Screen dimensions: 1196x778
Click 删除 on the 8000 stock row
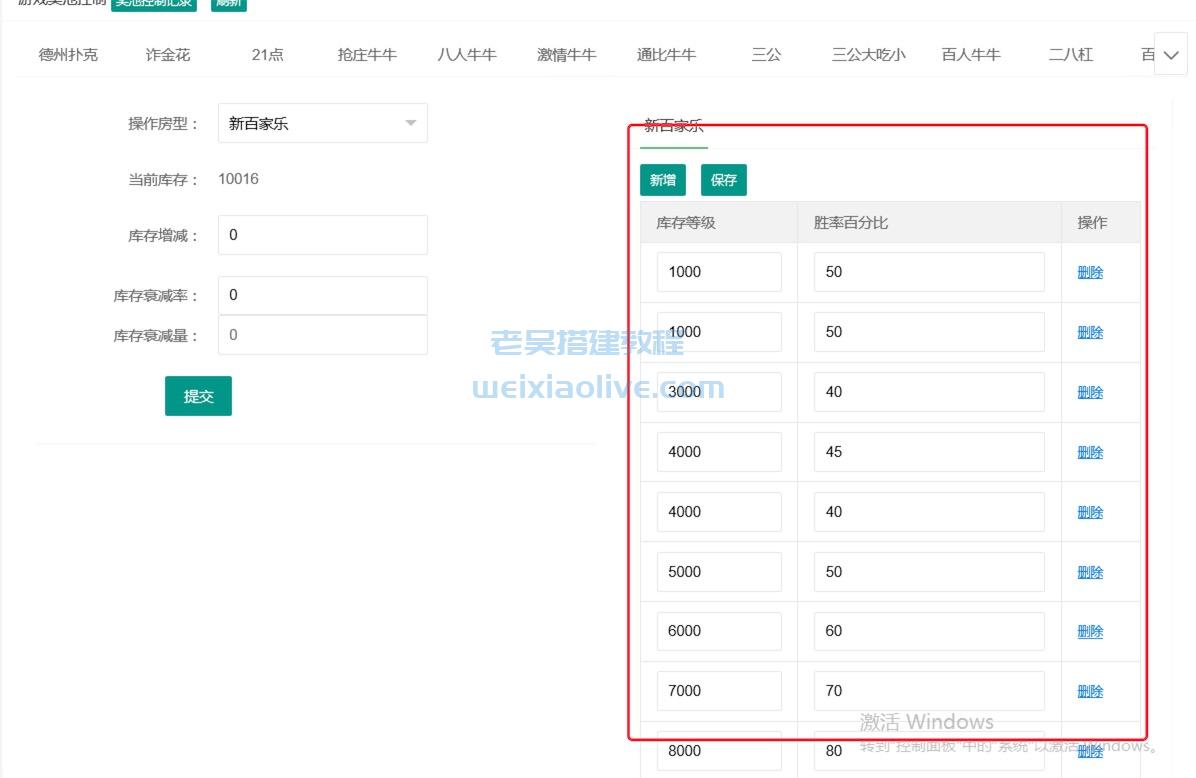(x=1089, y=751)
